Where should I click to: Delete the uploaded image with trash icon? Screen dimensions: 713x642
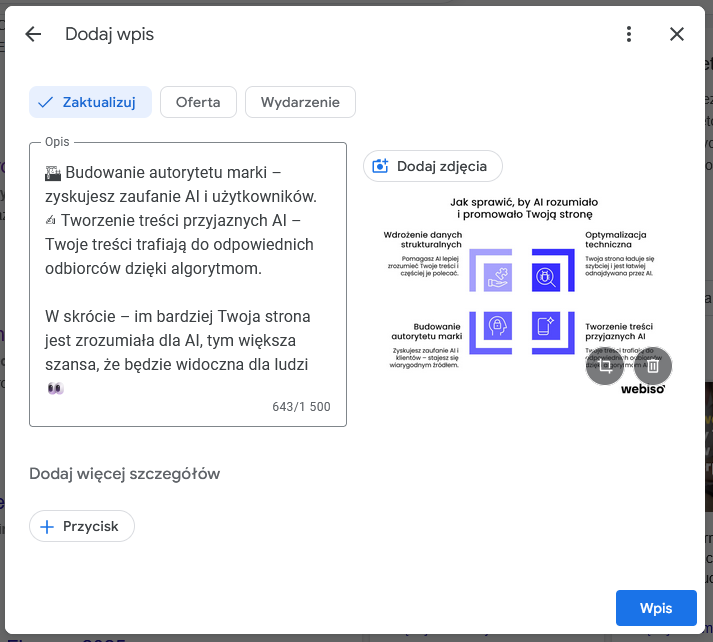click(x=653, y=366)
